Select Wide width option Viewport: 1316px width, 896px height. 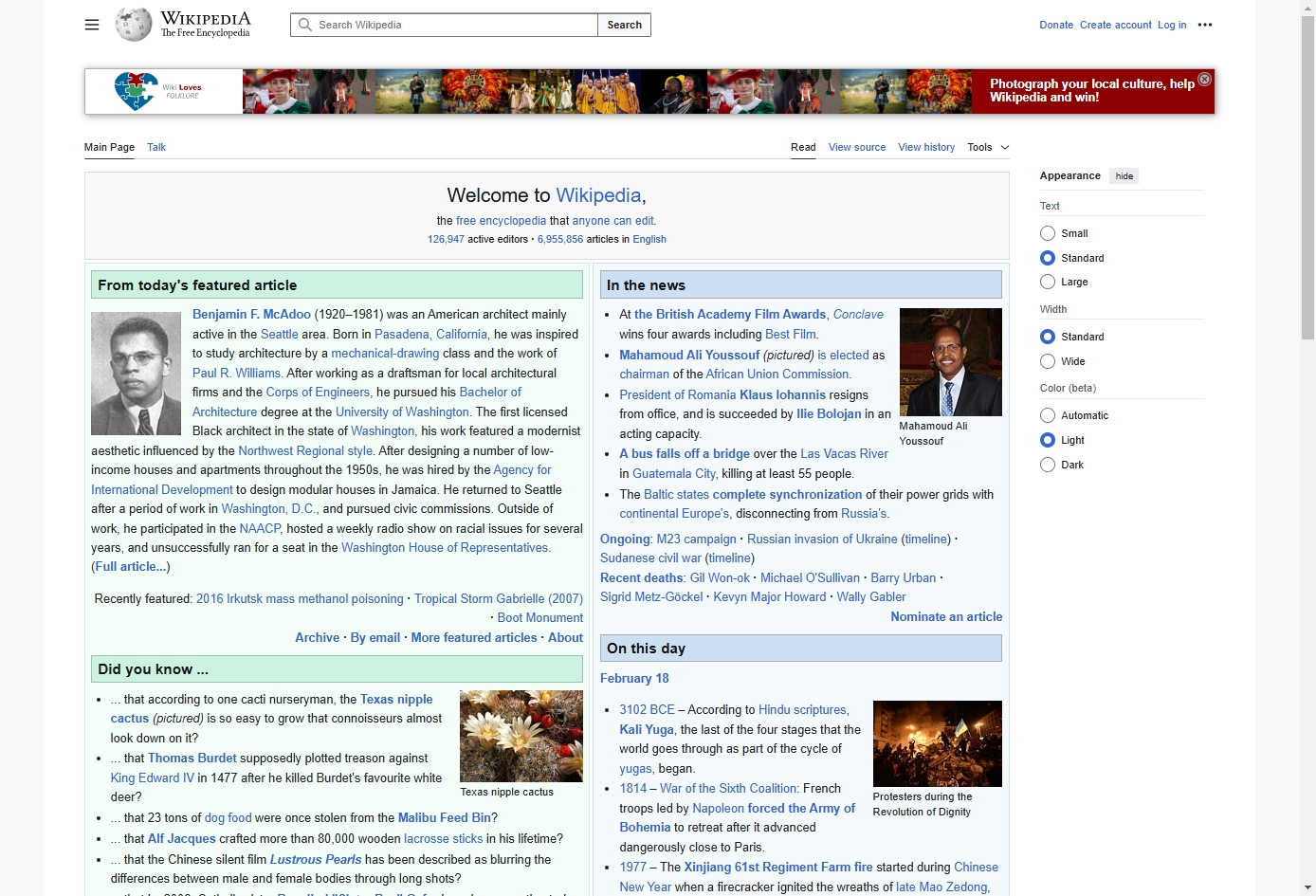click(1048, 361)
